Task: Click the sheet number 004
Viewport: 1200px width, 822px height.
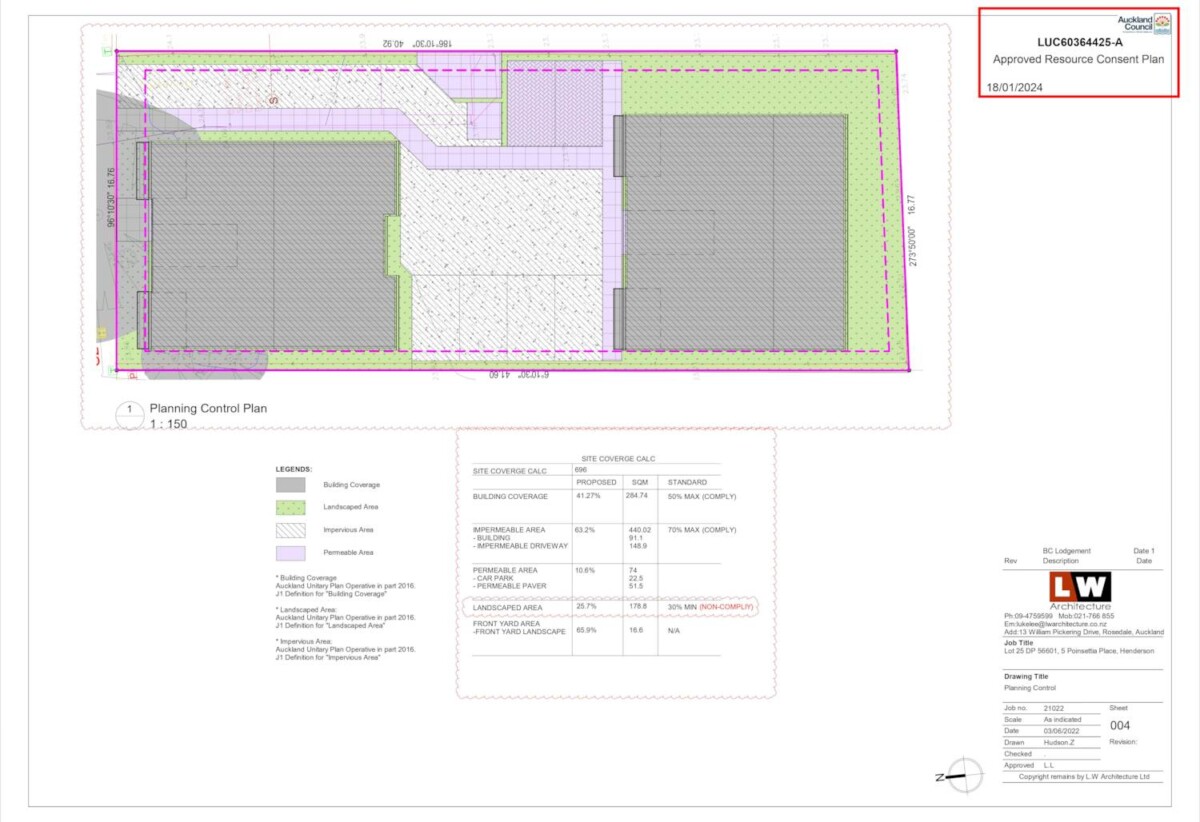Action: (1121, 726)
